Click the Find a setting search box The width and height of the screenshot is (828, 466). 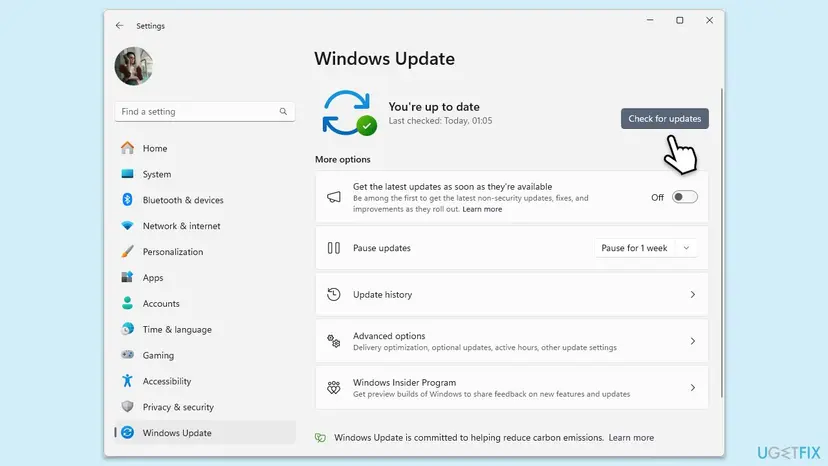[x=205, y=111]
